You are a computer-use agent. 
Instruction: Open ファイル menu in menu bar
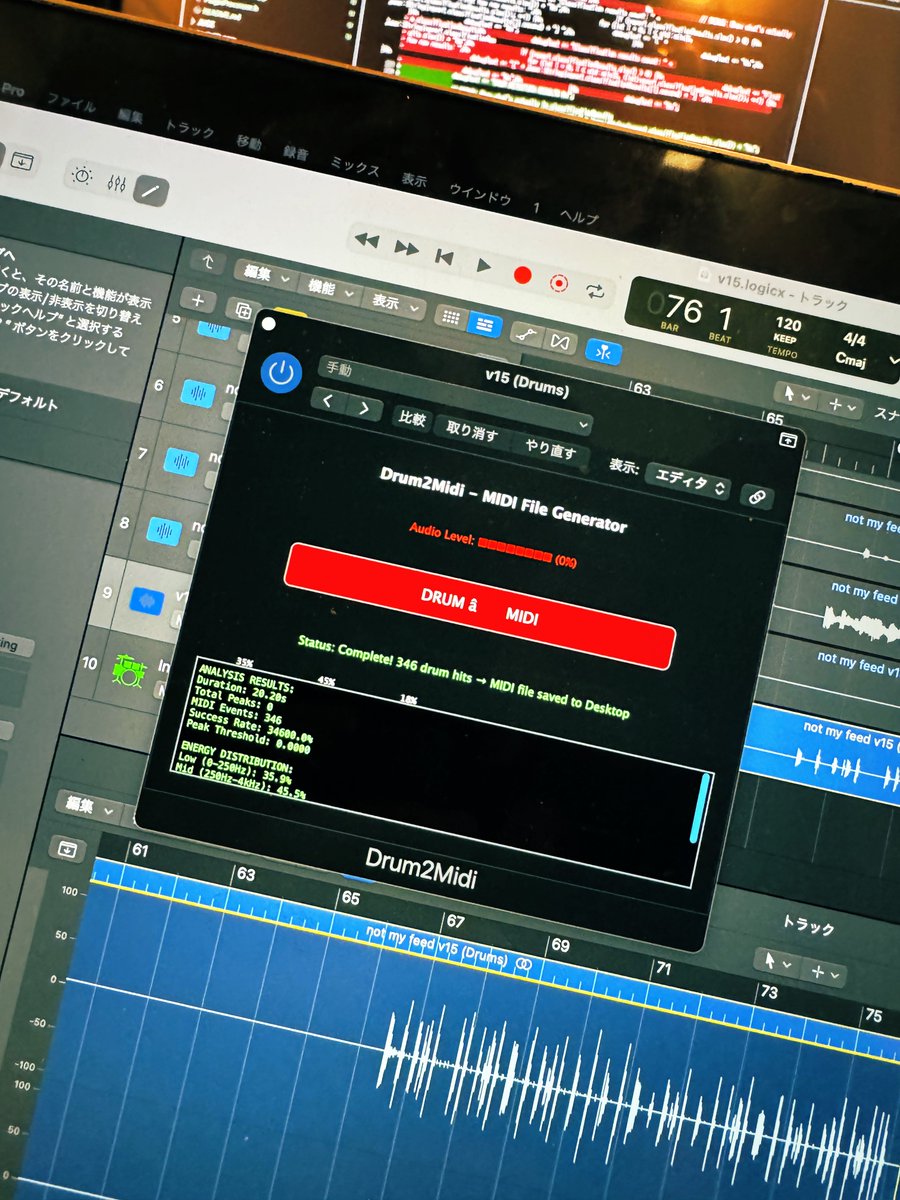pos(72,102)
